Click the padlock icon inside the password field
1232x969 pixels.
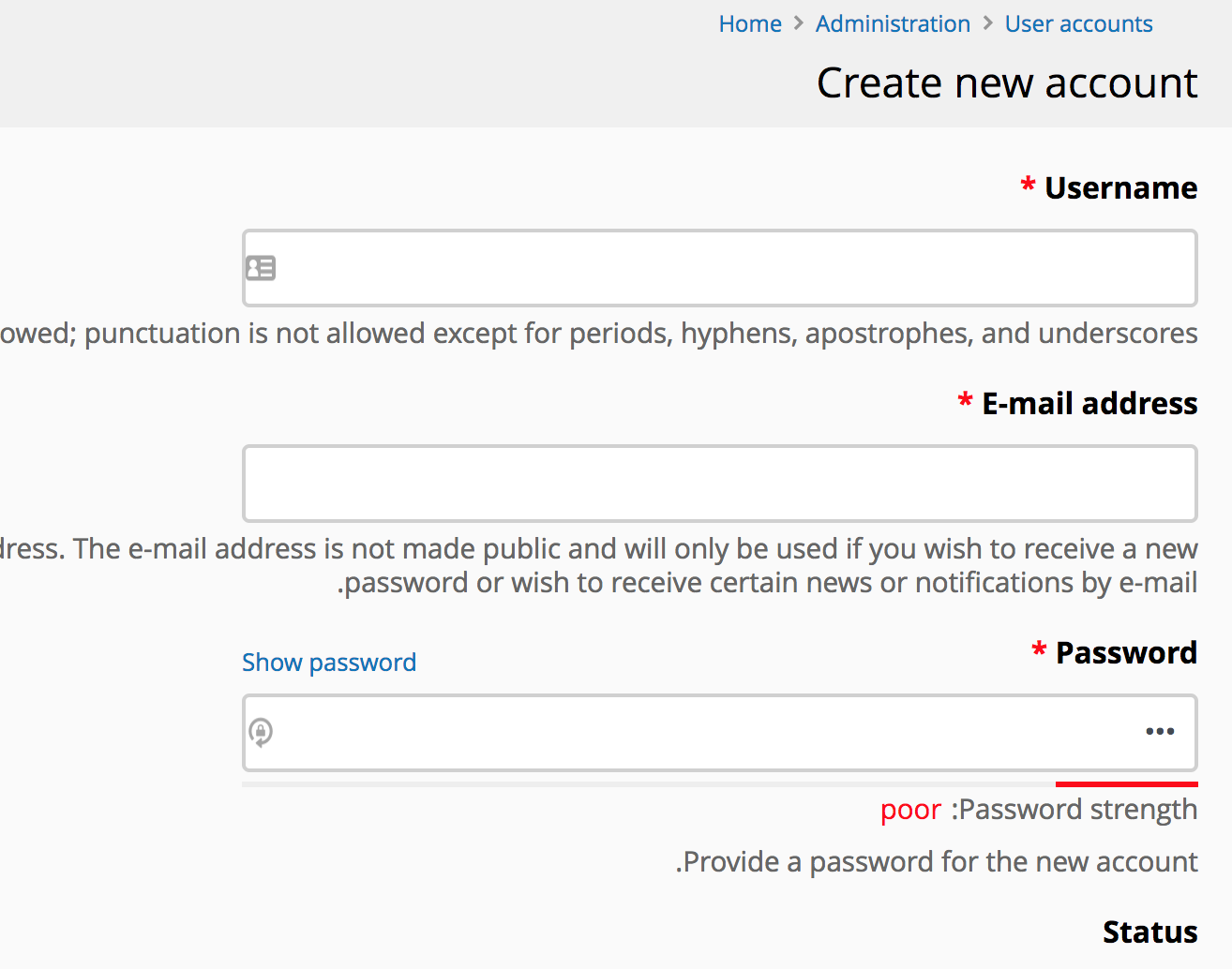point(261,733)
